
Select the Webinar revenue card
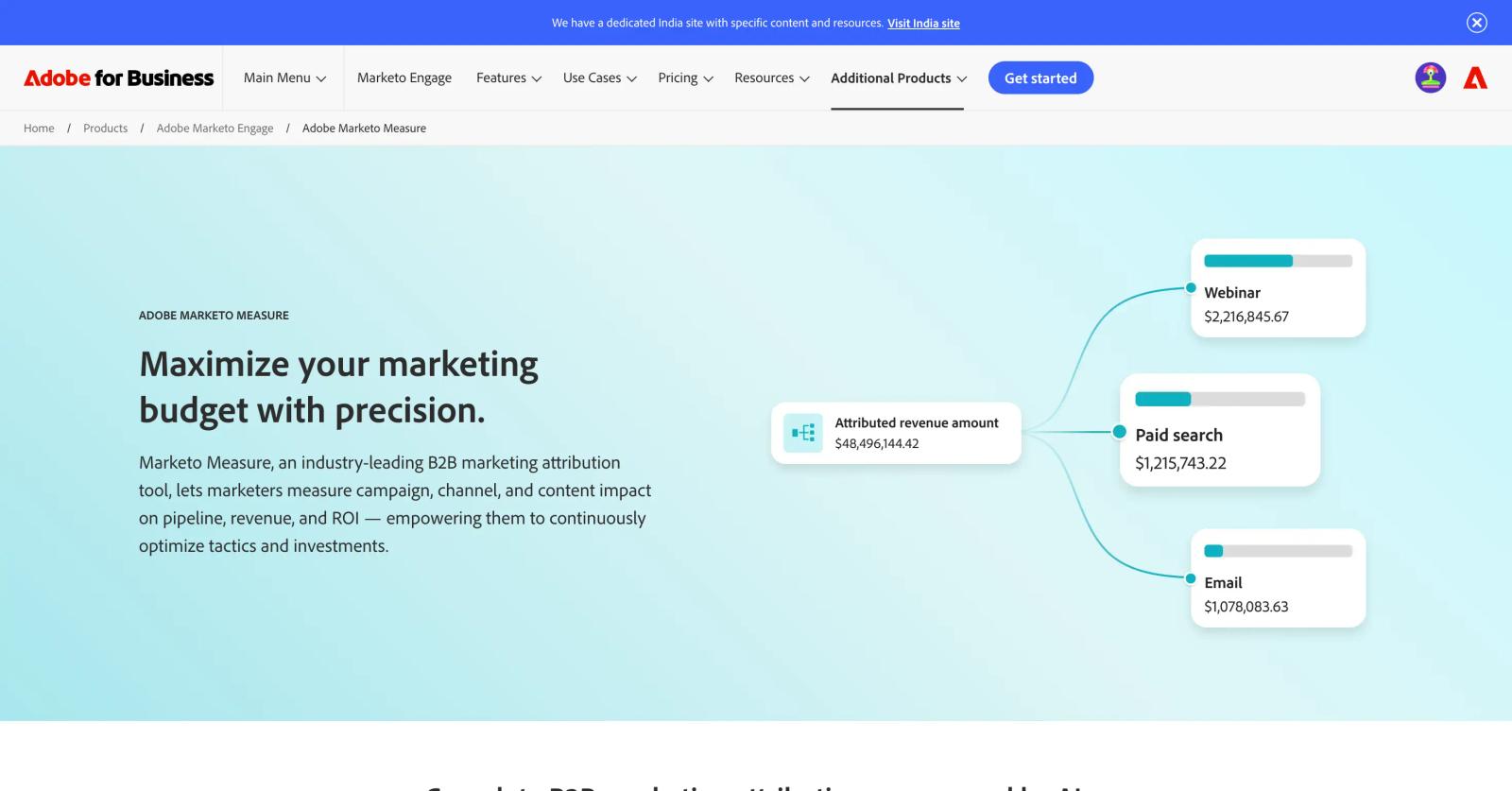(x=1278, y=288)
